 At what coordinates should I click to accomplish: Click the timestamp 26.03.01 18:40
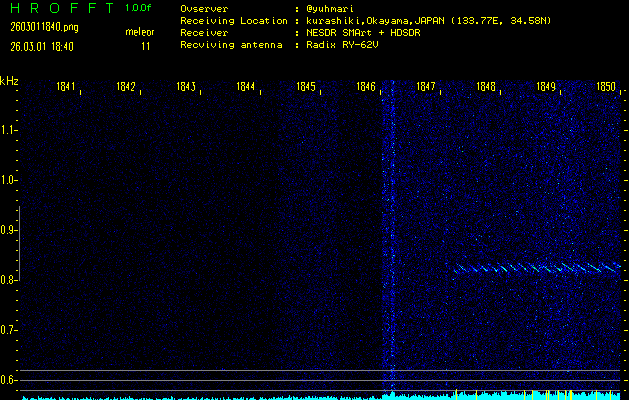[x=42, y=47]
